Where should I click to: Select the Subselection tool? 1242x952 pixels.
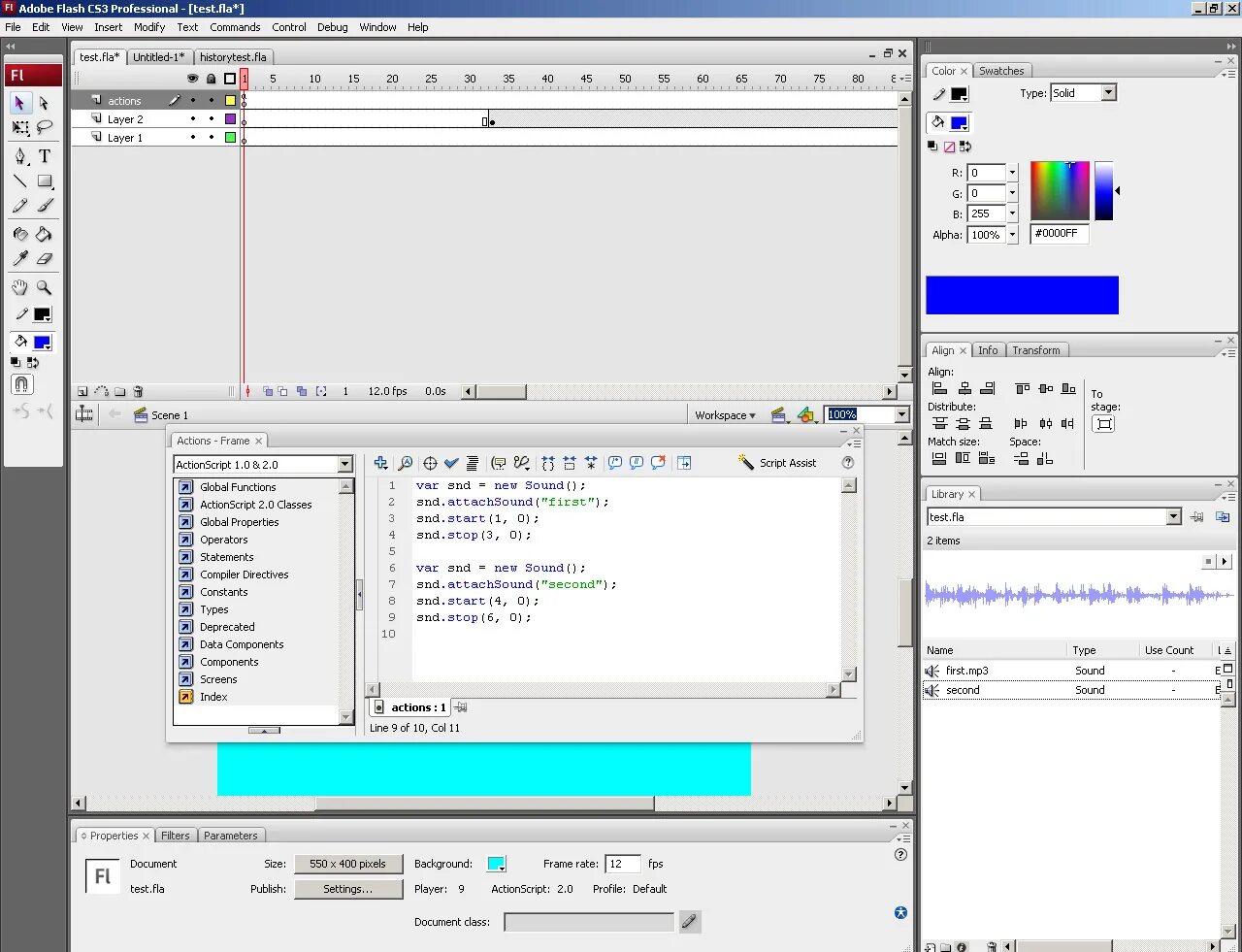44,103
